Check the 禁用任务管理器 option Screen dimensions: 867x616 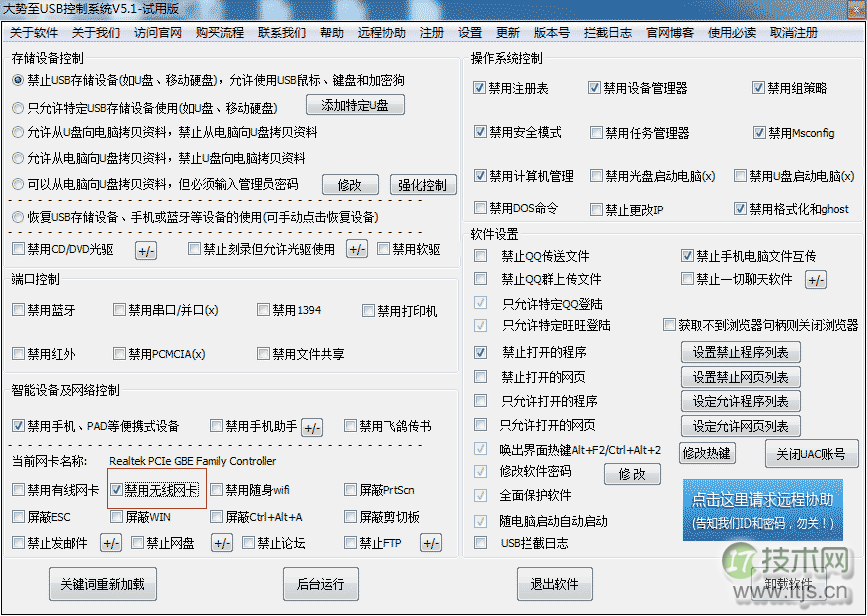click(596, 133)
